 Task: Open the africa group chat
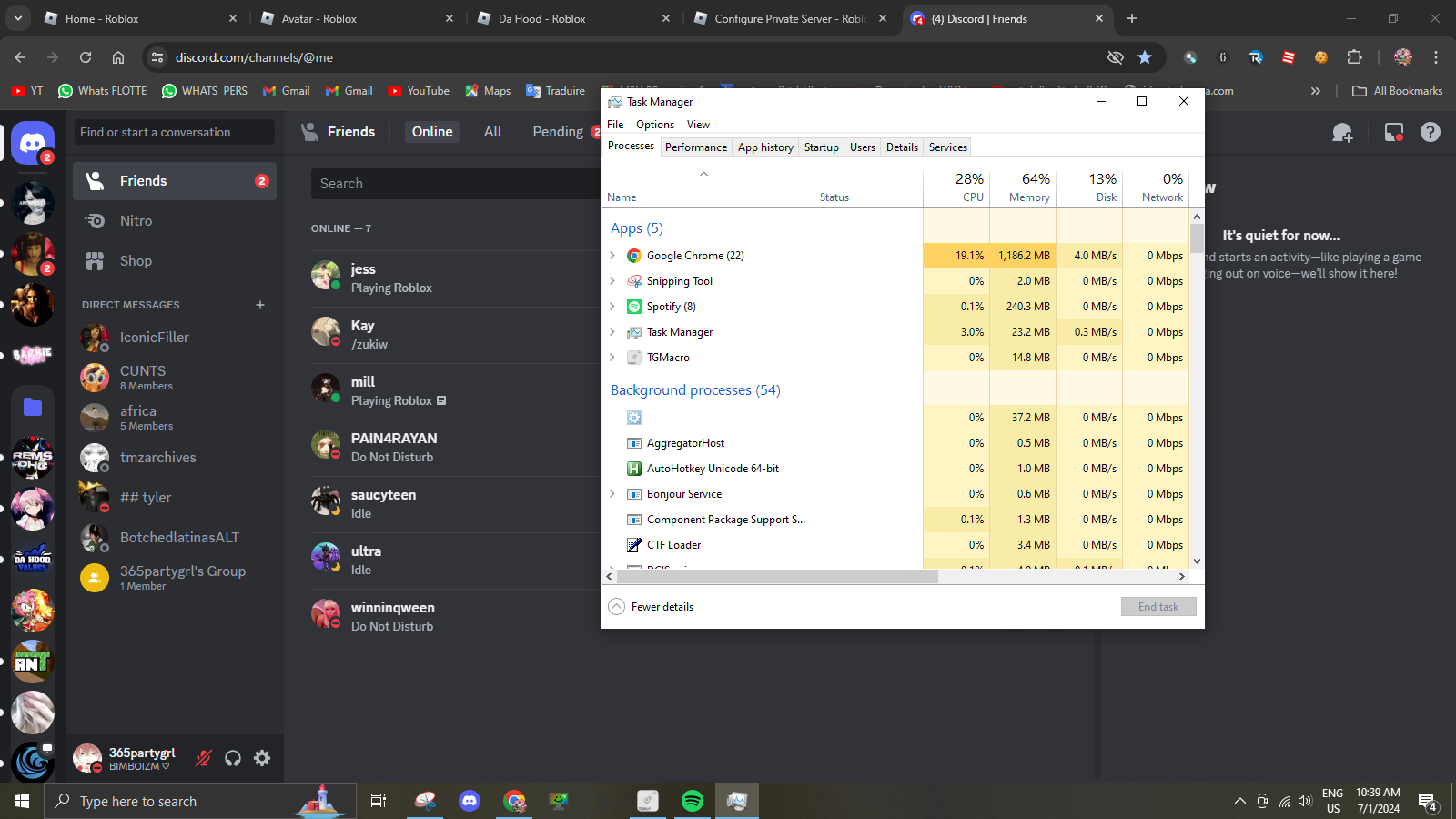[175, 418]
